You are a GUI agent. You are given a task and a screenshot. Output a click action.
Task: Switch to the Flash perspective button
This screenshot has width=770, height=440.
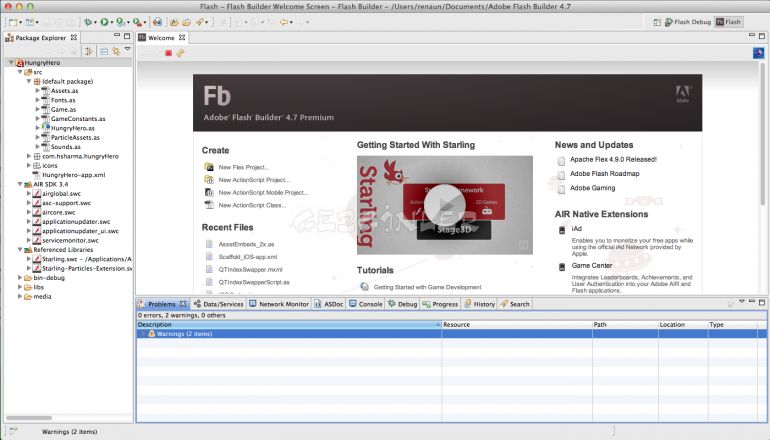point(728,22)
